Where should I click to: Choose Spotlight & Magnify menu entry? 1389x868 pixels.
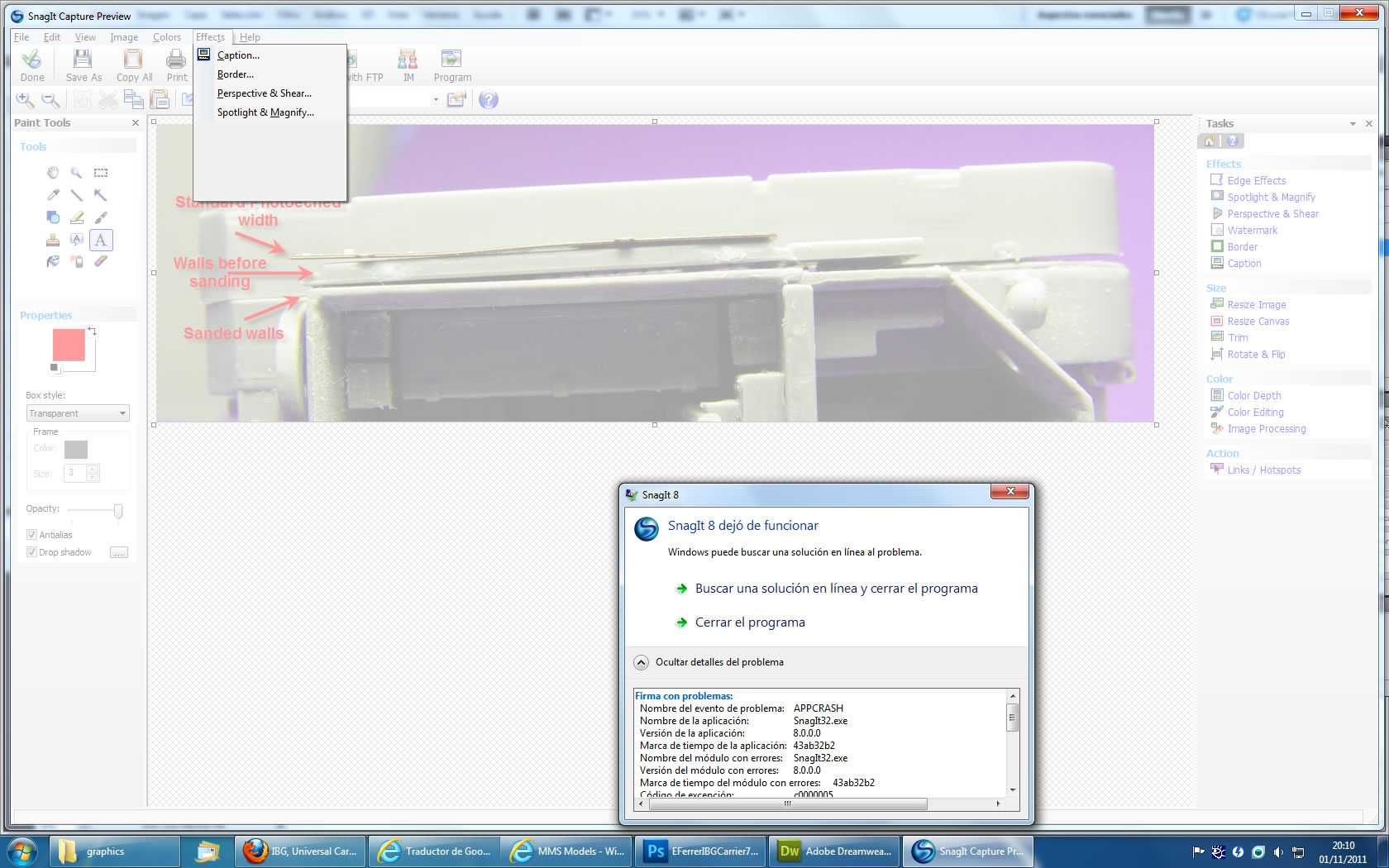[x=265, y=112]
